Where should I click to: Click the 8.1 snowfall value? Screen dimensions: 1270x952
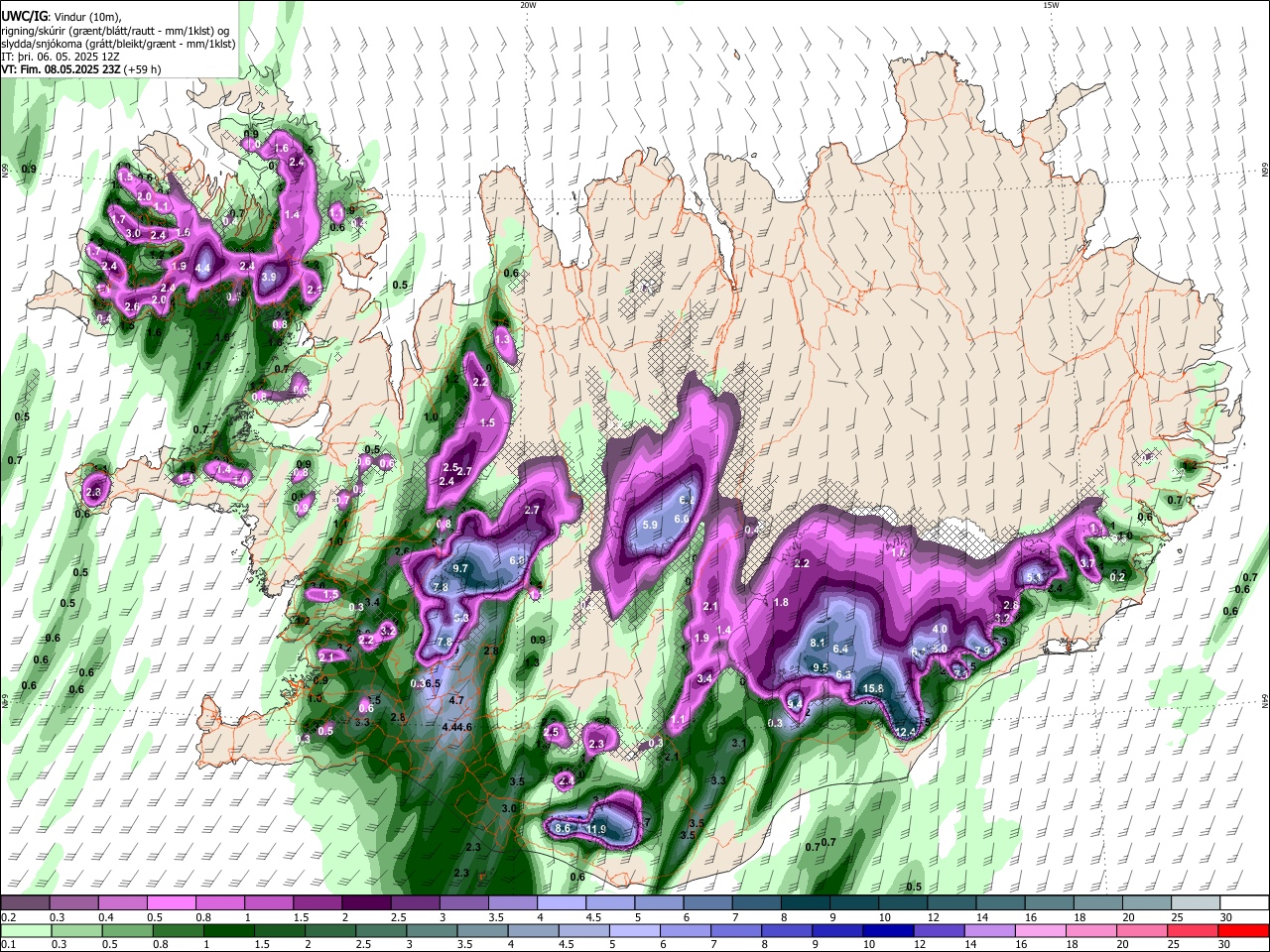[819, 643]
